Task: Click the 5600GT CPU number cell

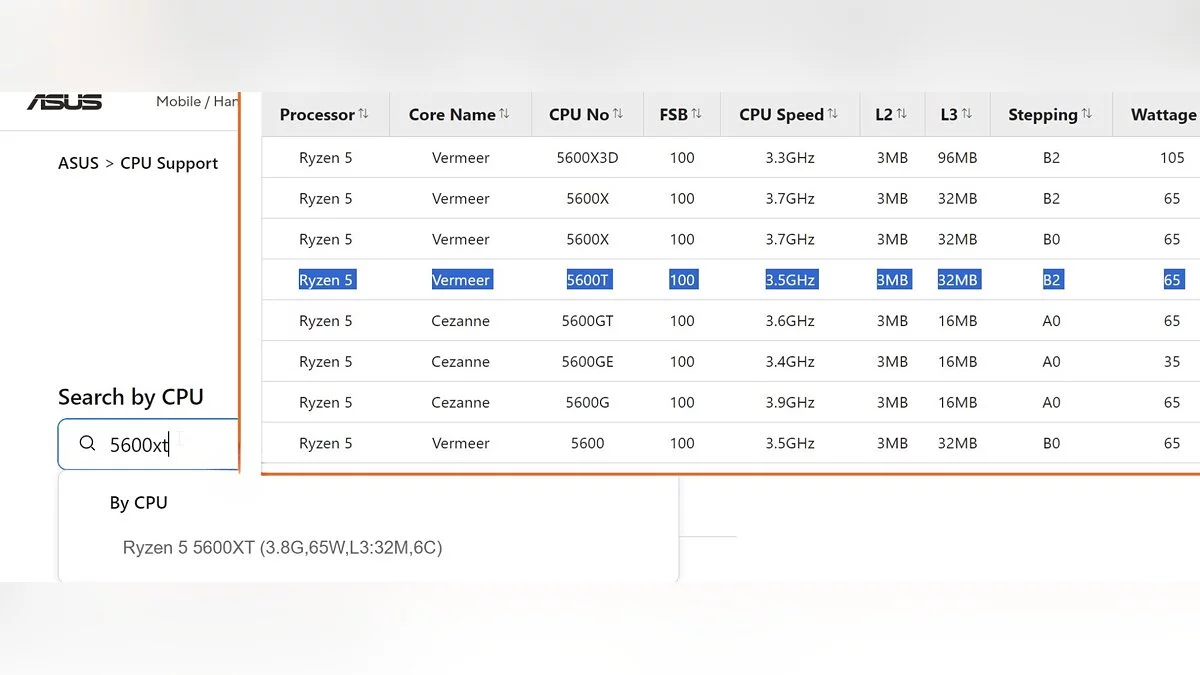Action: coord(588,321)
